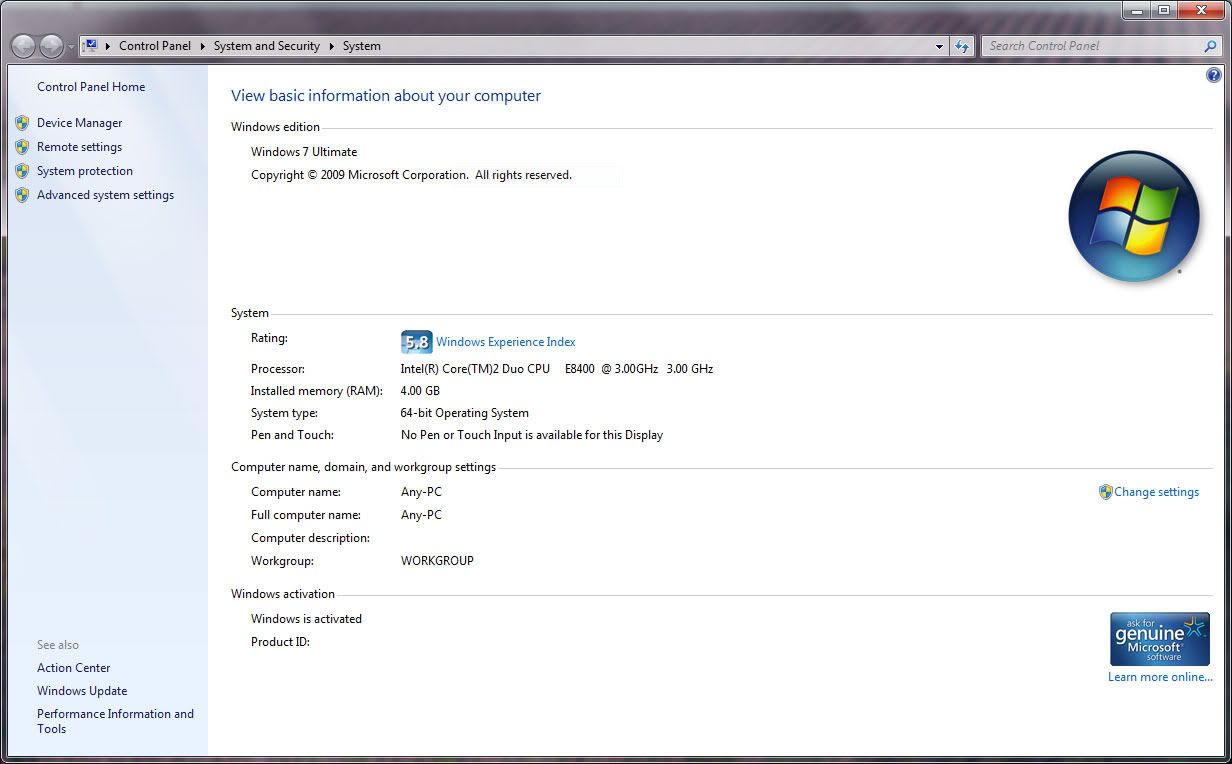Close the System window
The width and height of the screenshot is (1232, 764).
[1200, 10]
